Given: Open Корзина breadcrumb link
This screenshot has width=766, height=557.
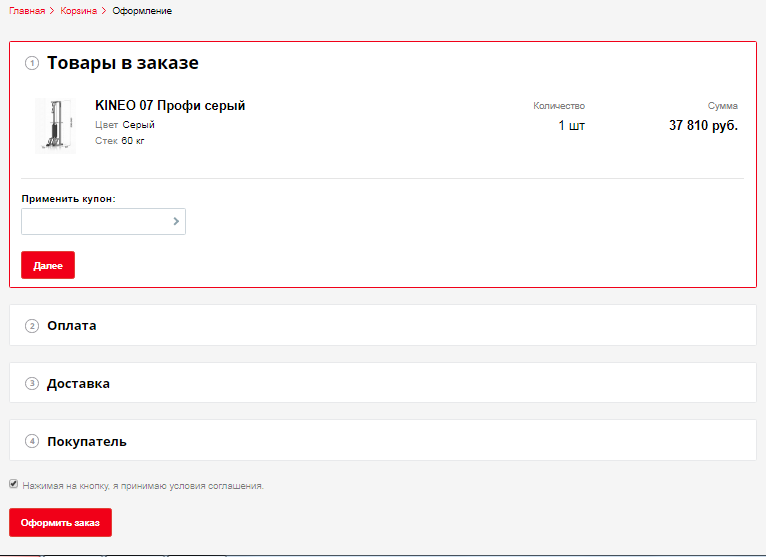Looking at the screenshot, I should click(79, 11).
